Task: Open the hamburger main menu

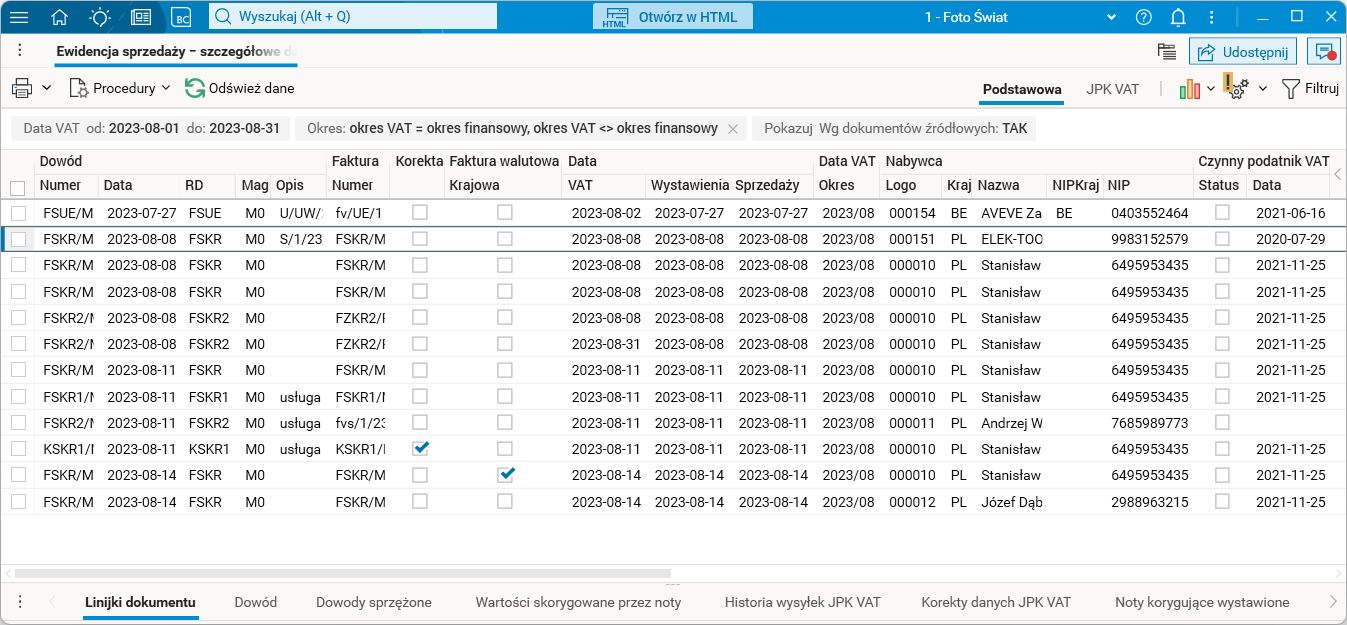Action: pos(19,16)
